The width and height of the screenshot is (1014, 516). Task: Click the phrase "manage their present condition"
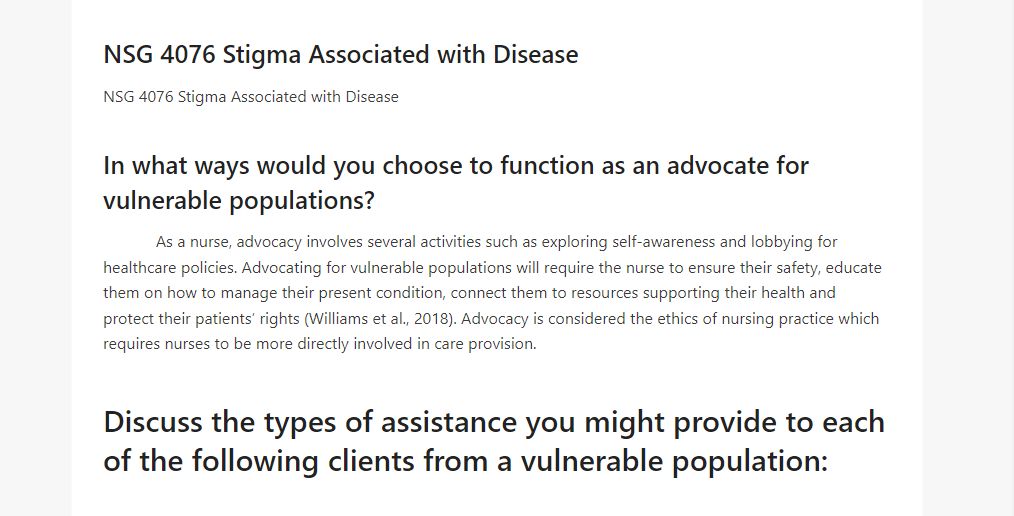click(x=332, y=293)
